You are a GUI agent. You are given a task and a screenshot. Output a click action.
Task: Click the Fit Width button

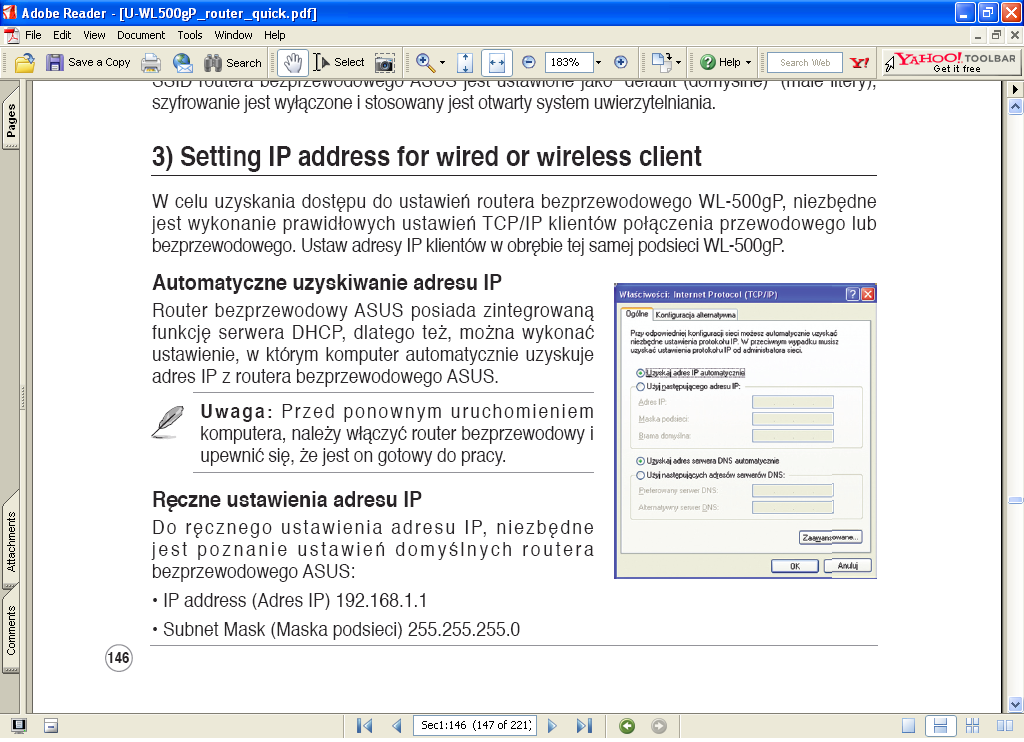click(x=496, y=63)
